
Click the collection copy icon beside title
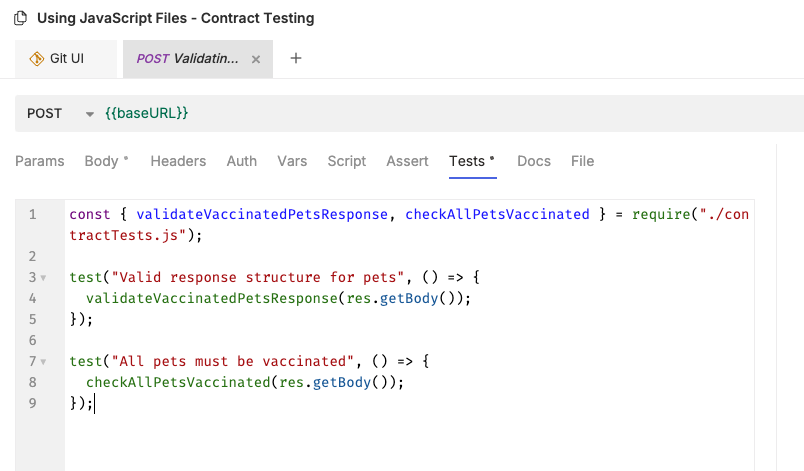20,19
